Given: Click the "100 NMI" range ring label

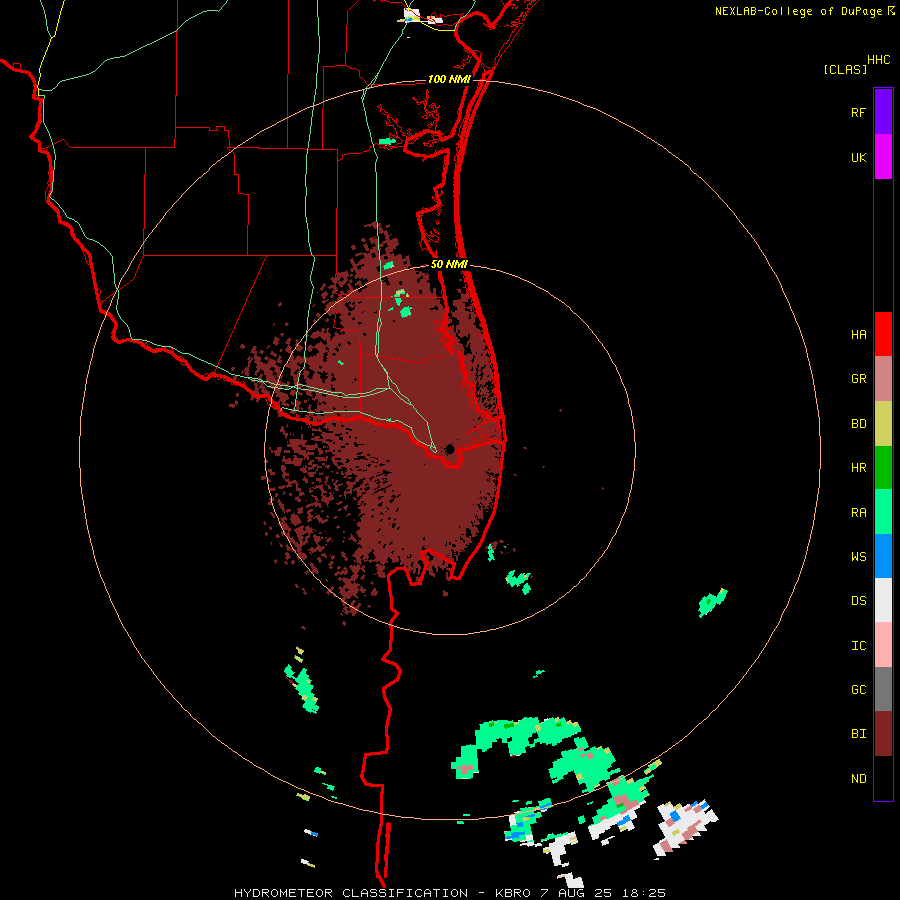Looking at the screenshot, I should coord(448,79).
